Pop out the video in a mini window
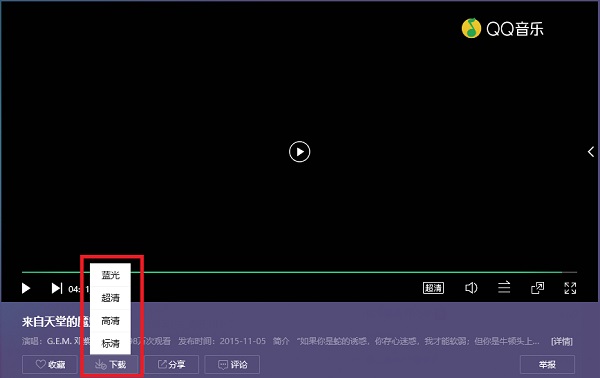Image resolution: width=600 pixels, height=378 pixels. click(537, 288)
